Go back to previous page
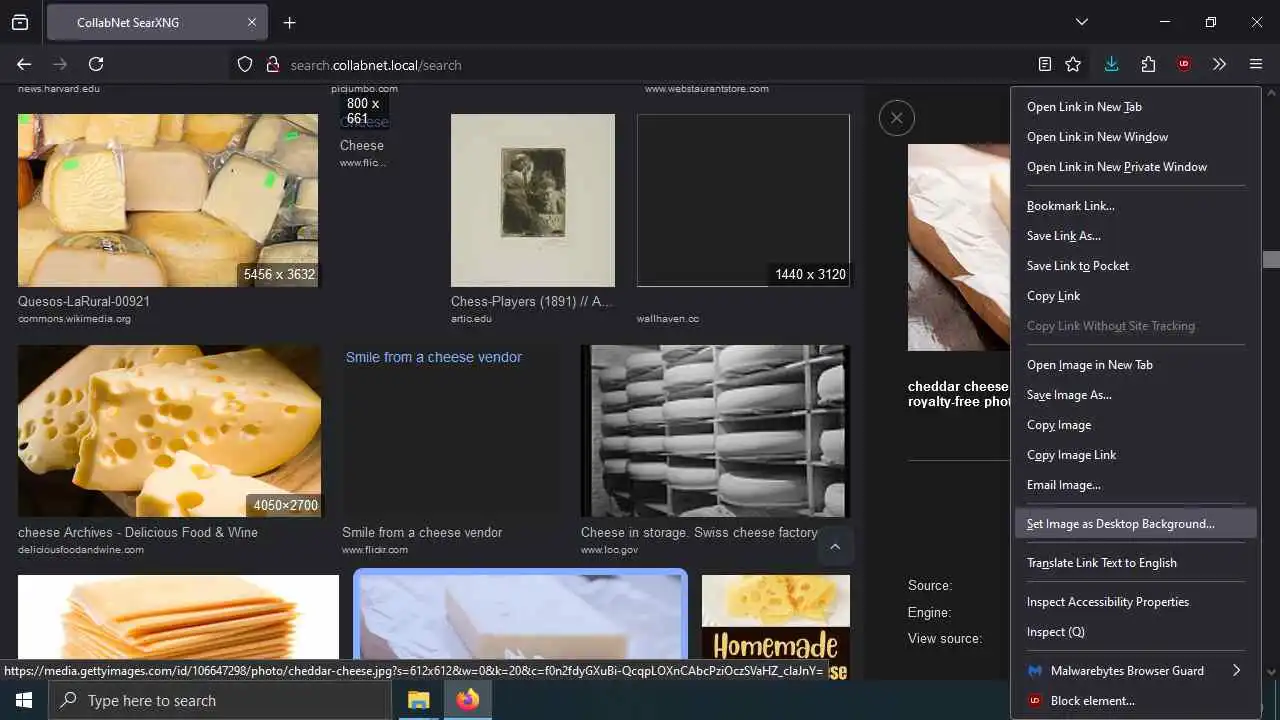Image resolution: width=1280 pixels, height=720 pixels. click(x=24, y=64)
